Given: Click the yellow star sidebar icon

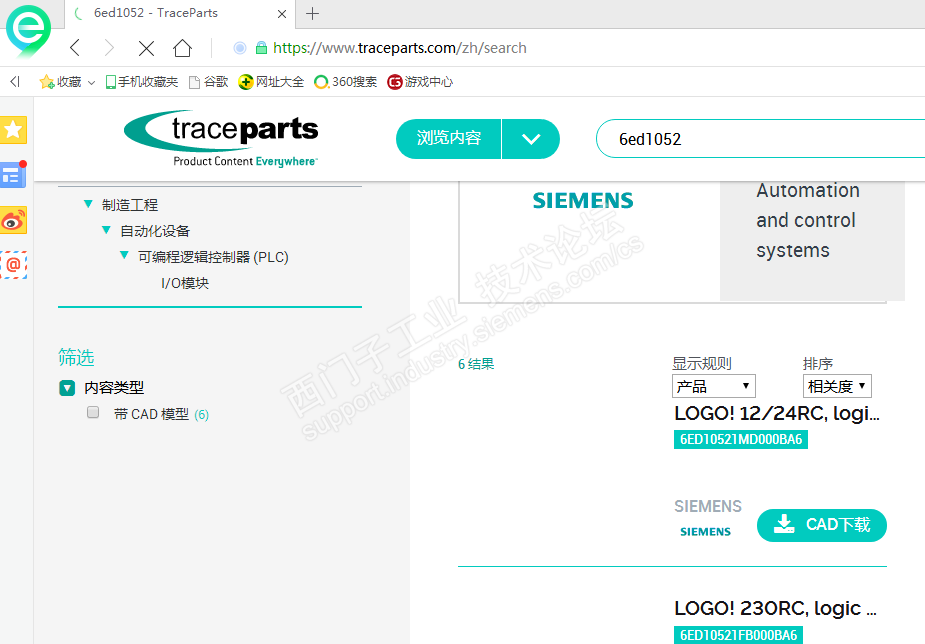Looking at the screenshot, I should (x=14, y=130).
